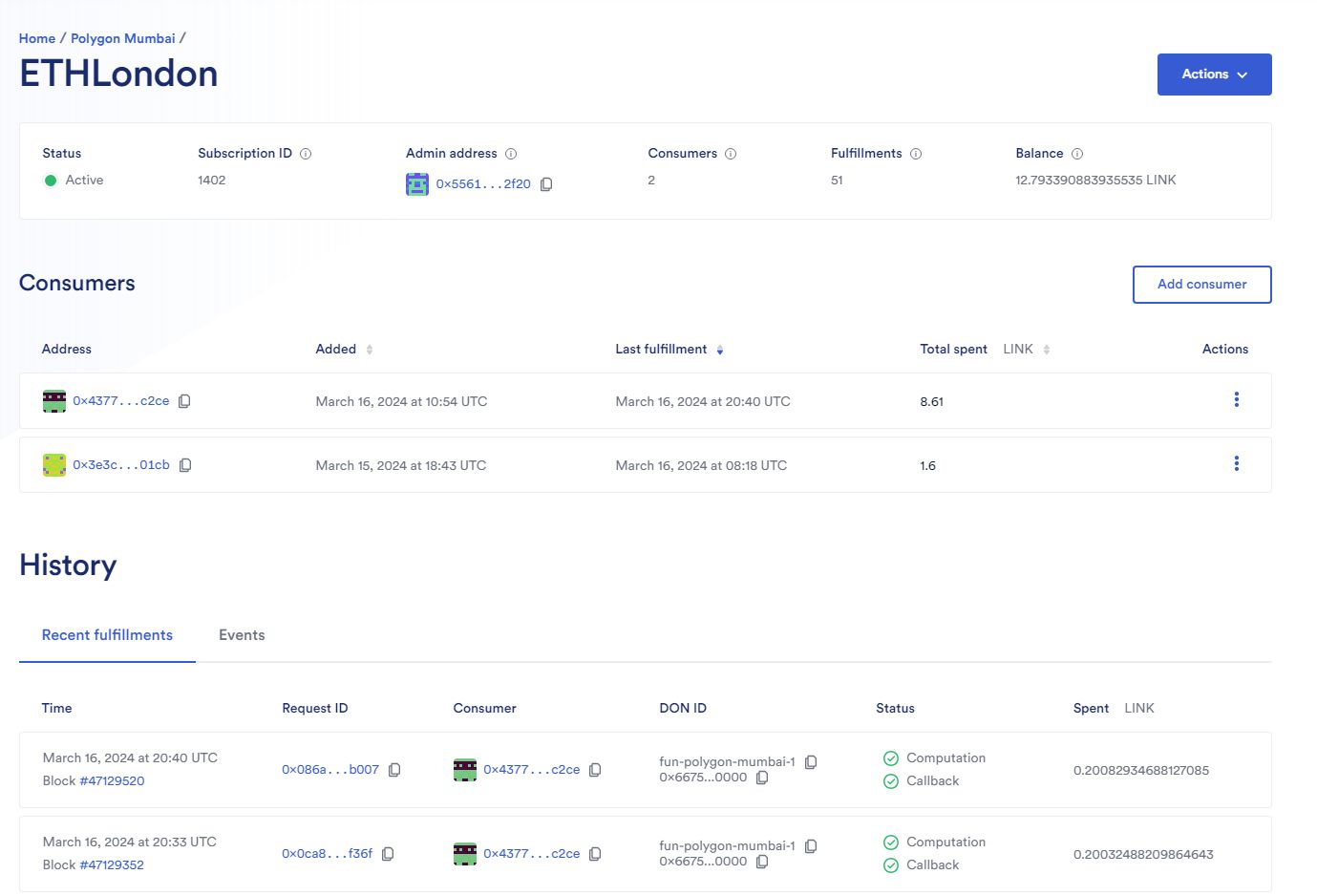
Task: Sort consumers by Last fulfillment
Action: [x=720, y=350]
